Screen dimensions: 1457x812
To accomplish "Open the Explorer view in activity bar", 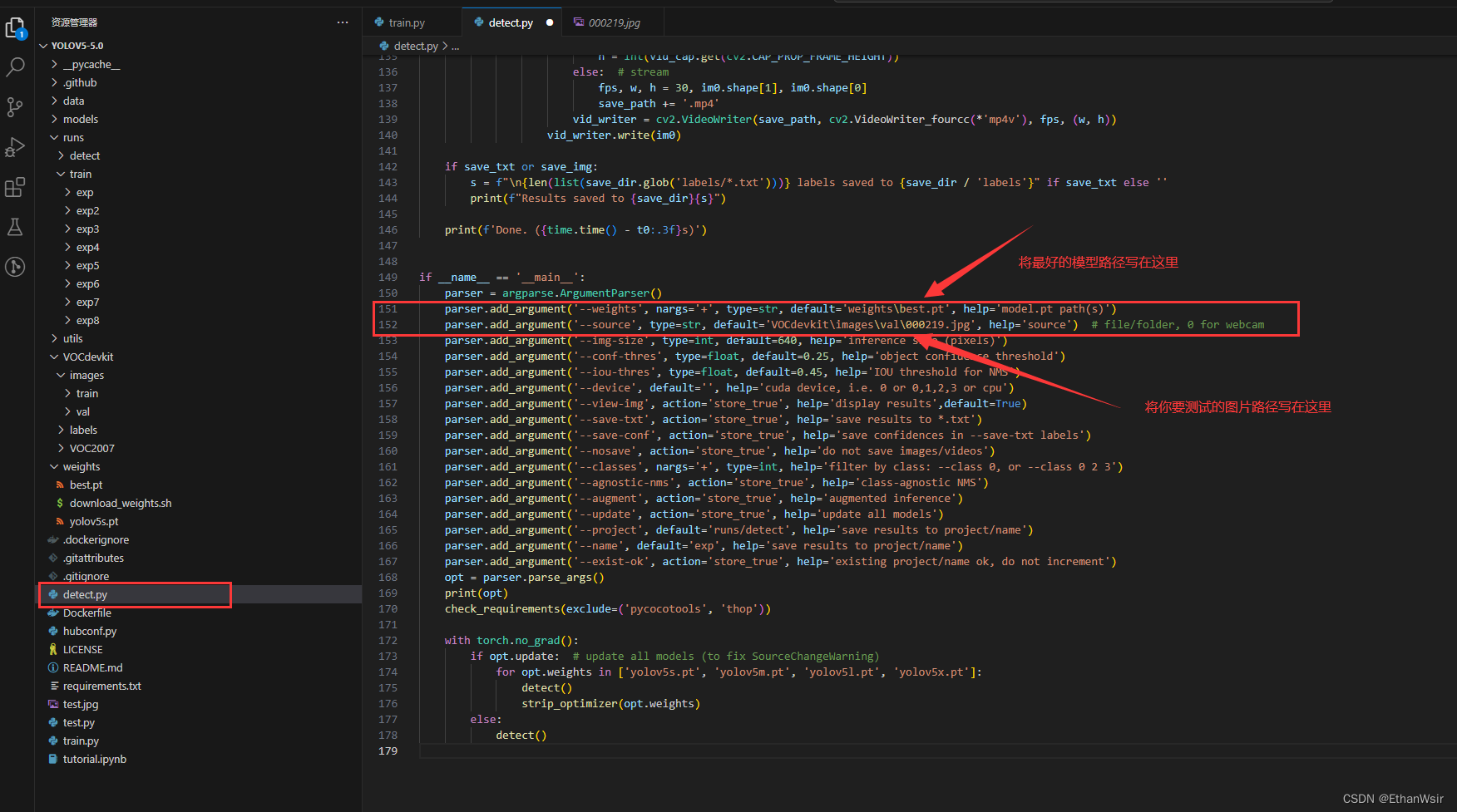I will pos(15,28).
